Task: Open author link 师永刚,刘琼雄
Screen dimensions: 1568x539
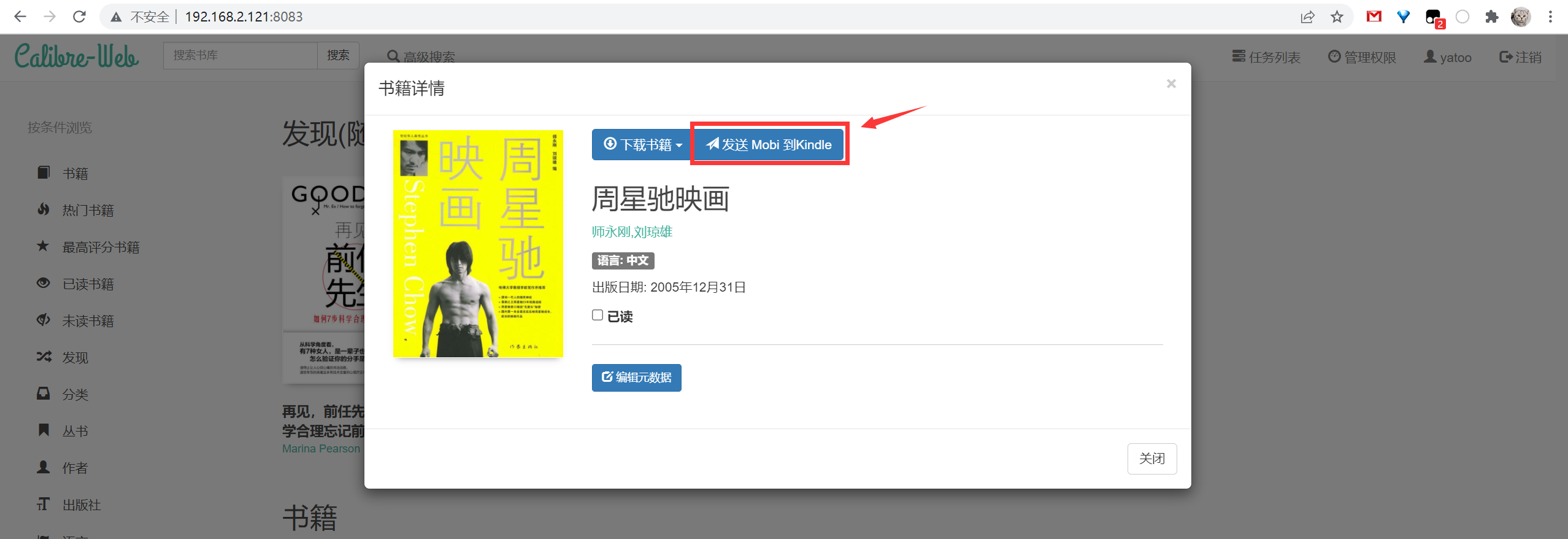Action: pyautogui.click(x=632, y=231)
